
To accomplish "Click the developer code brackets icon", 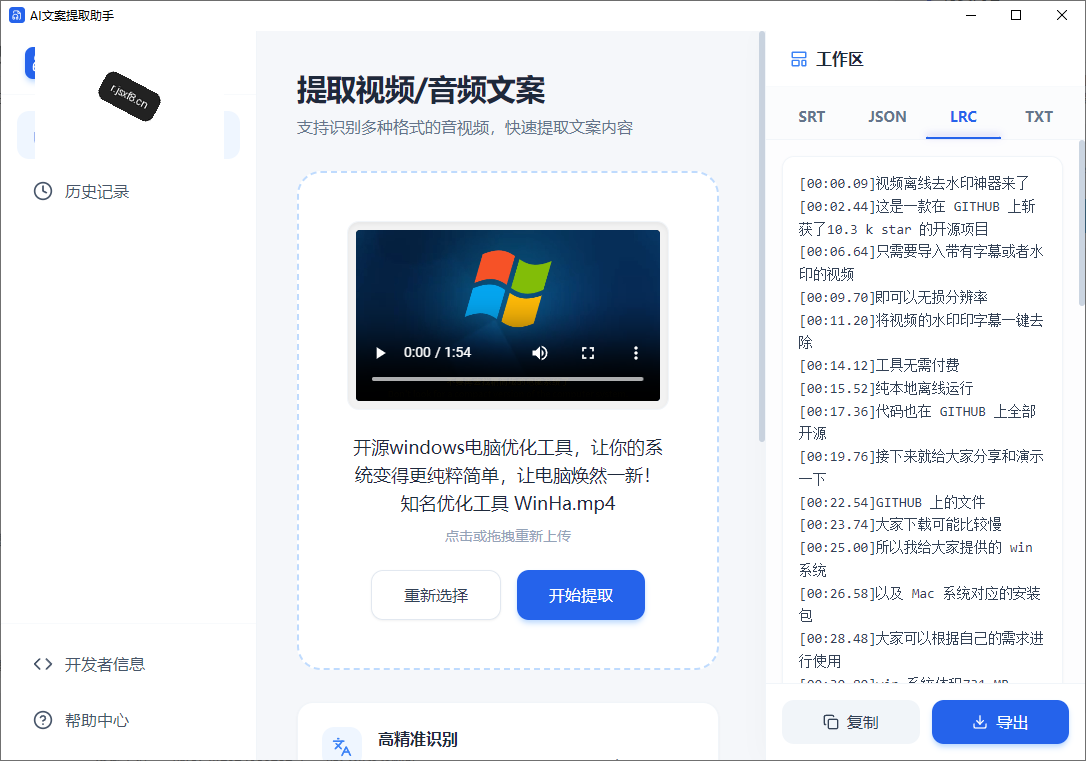I will 43,664.
